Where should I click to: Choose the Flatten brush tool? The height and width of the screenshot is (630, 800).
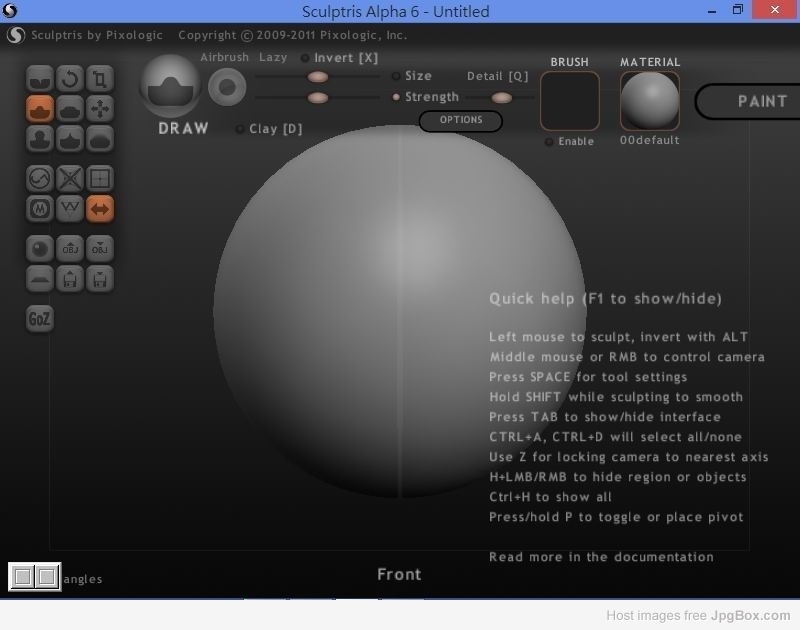coord(70,108)
